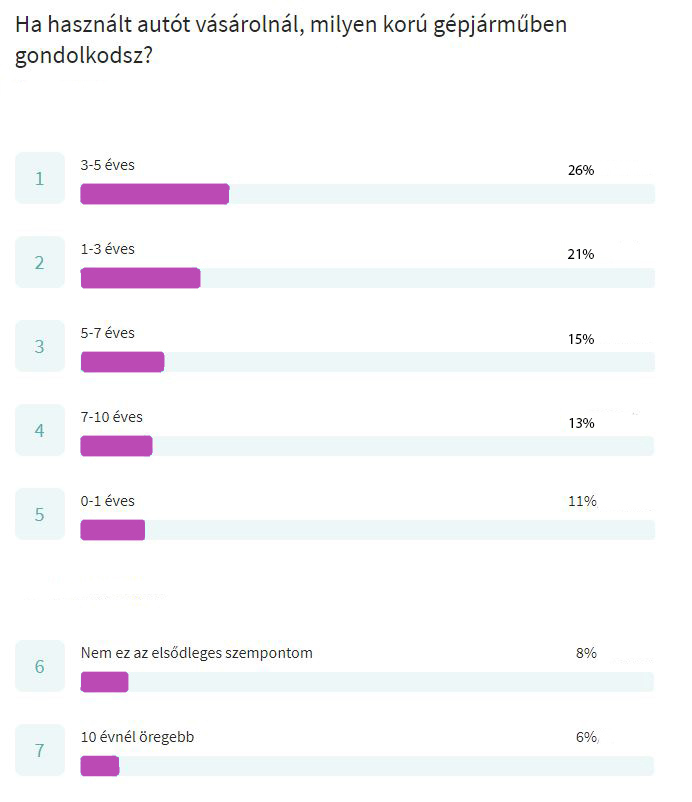This screenshot has height=802, width=692.
Task: Click the "3-5 éves" answer label
Action: coord(107,165)
